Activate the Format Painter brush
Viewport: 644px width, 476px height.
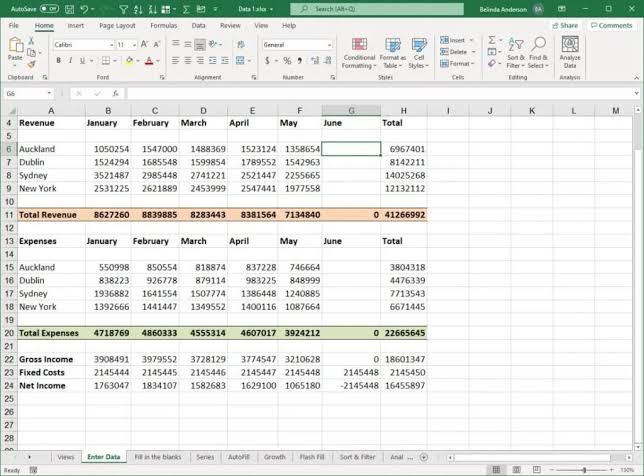31,64
